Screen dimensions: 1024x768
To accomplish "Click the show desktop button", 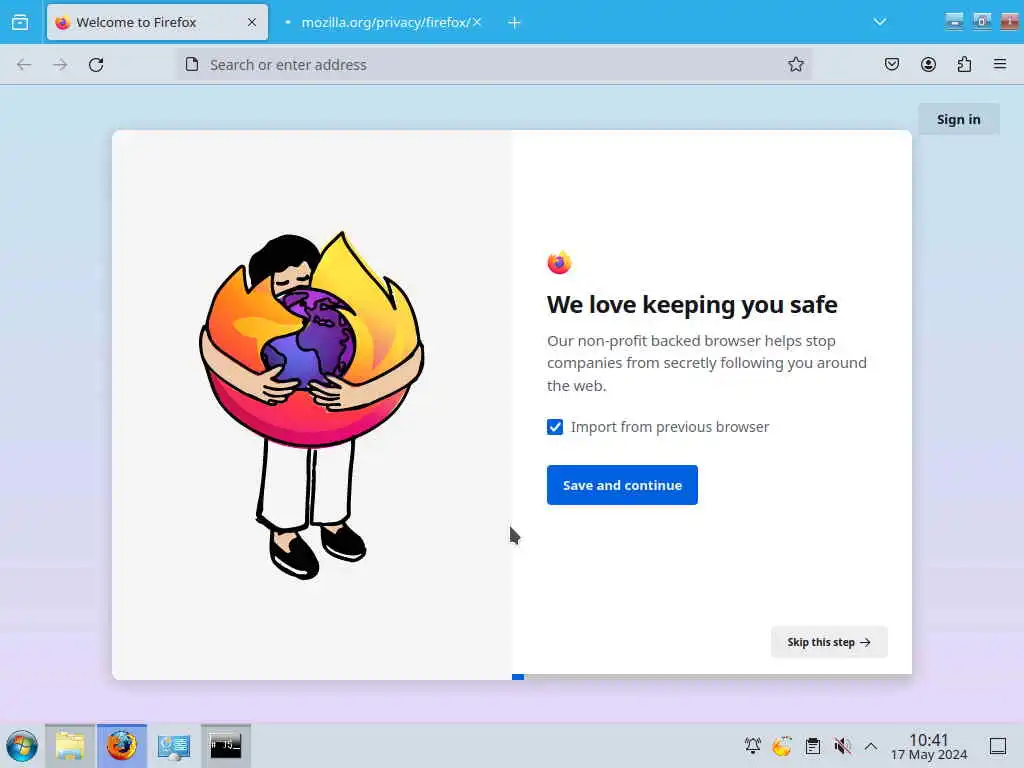I will tap(998, 746).
